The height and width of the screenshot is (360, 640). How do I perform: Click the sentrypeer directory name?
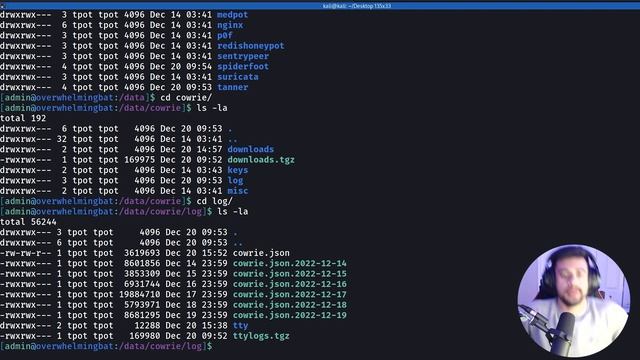pos(242,56)
